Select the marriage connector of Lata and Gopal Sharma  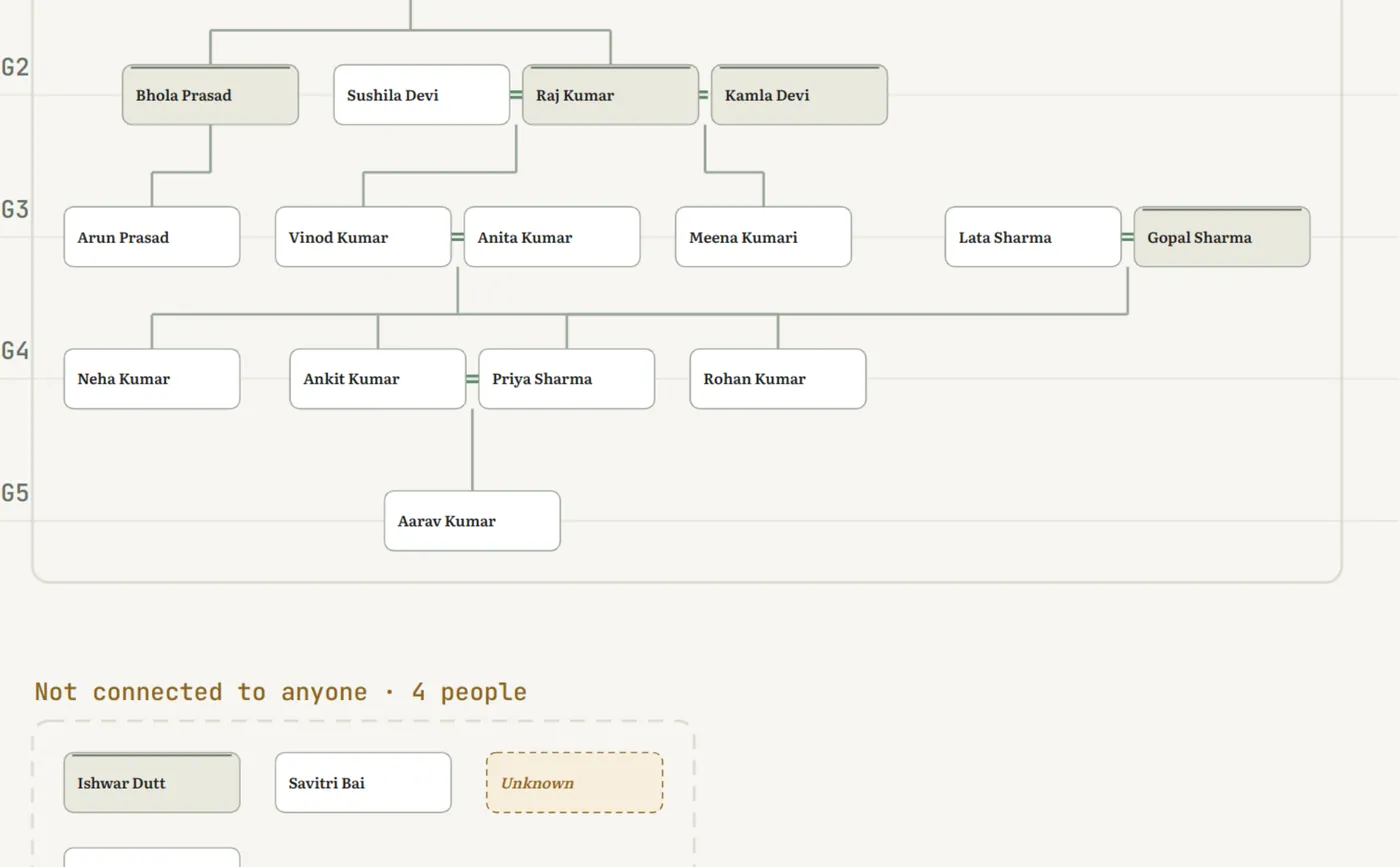[1127, 237]
